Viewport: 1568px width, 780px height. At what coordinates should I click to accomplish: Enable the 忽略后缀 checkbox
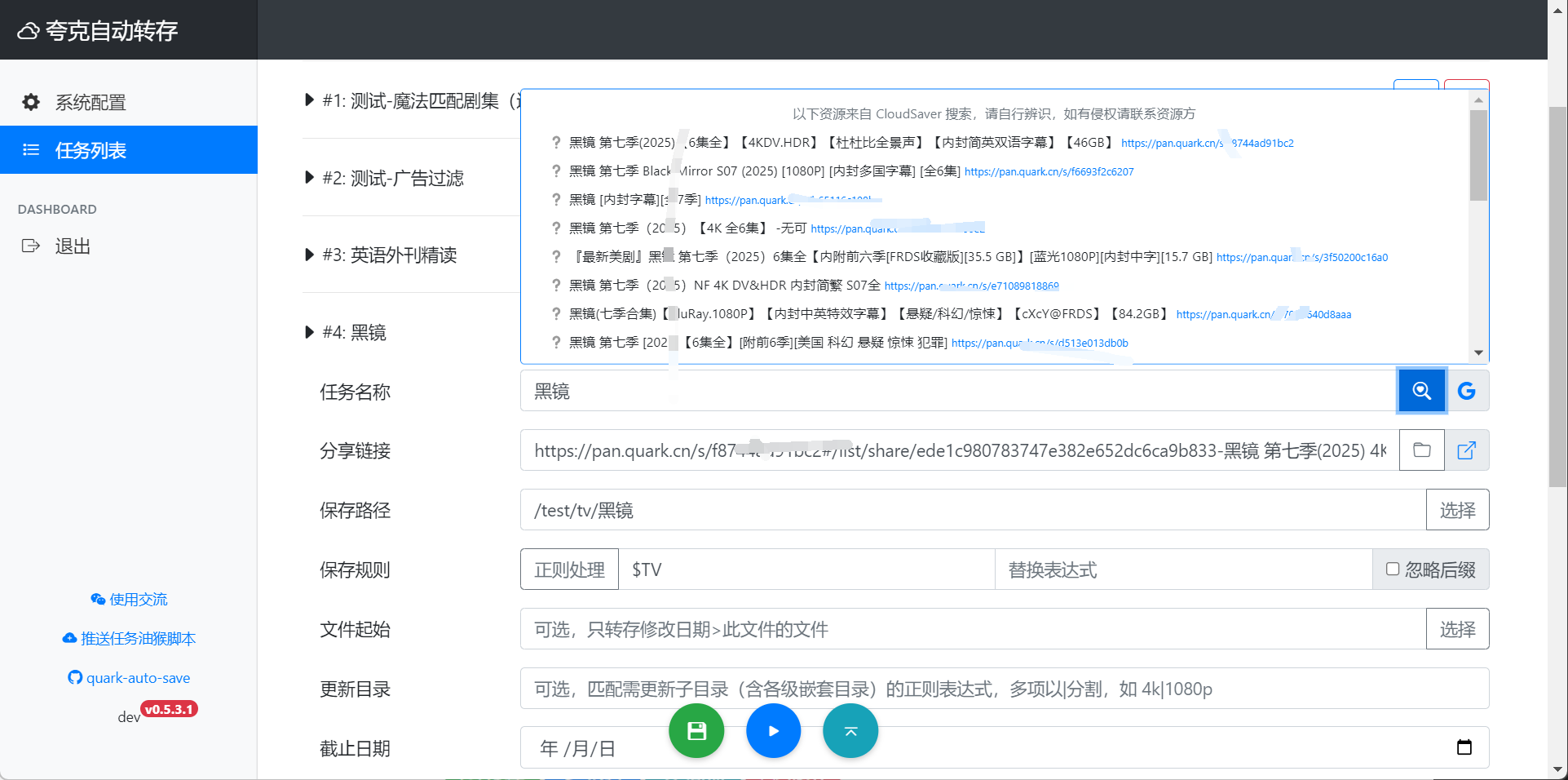(1393, 569)
